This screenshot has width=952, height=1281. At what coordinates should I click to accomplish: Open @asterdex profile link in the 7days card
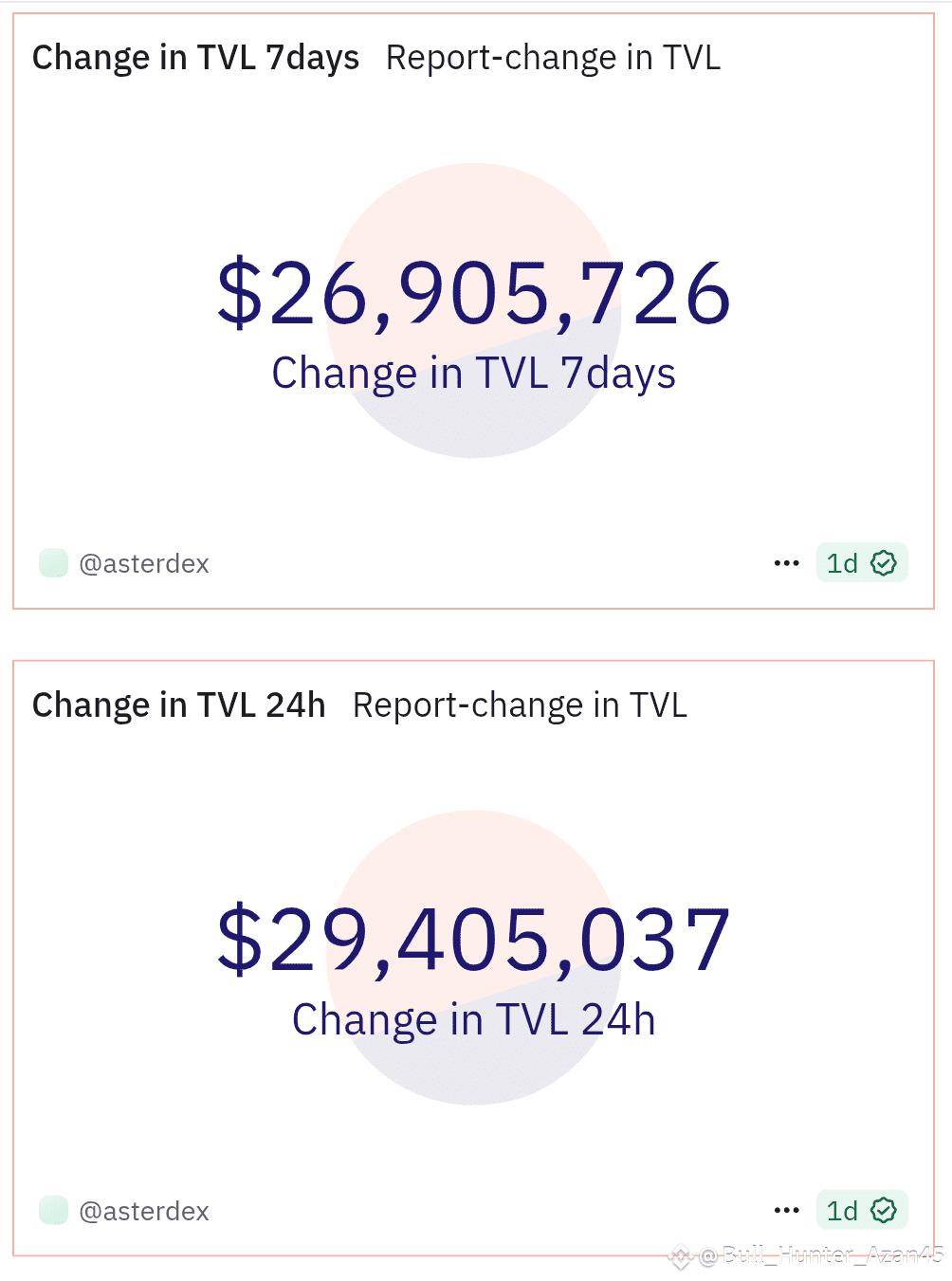click(144, 564)
